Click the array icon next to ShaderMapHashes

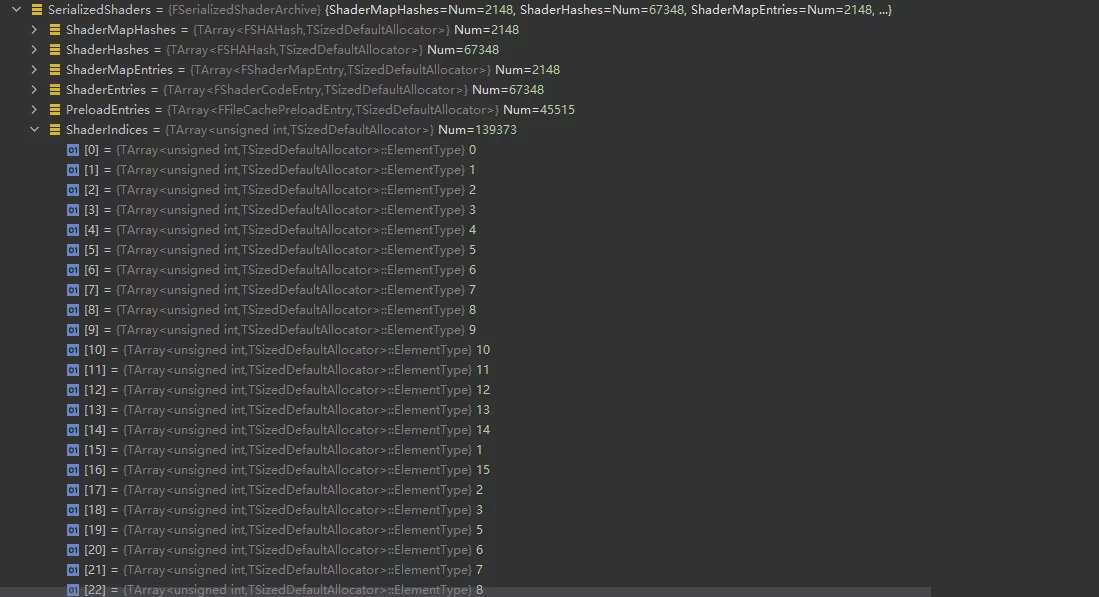(55, 30)
